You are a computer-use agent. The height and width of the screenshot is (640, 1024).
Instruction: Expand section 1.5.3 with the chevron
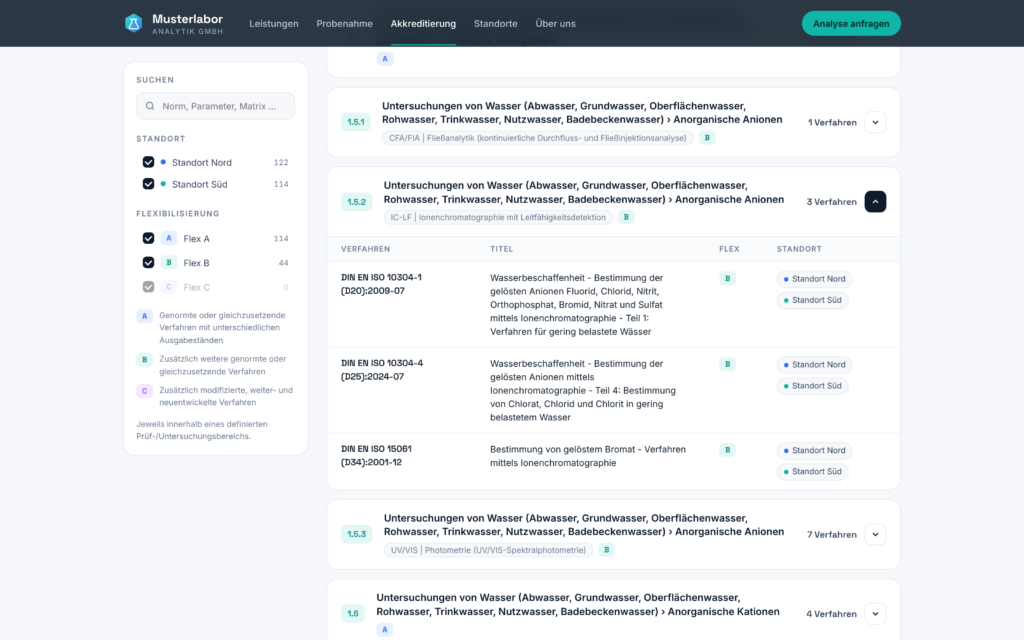[x=875, y=534]
